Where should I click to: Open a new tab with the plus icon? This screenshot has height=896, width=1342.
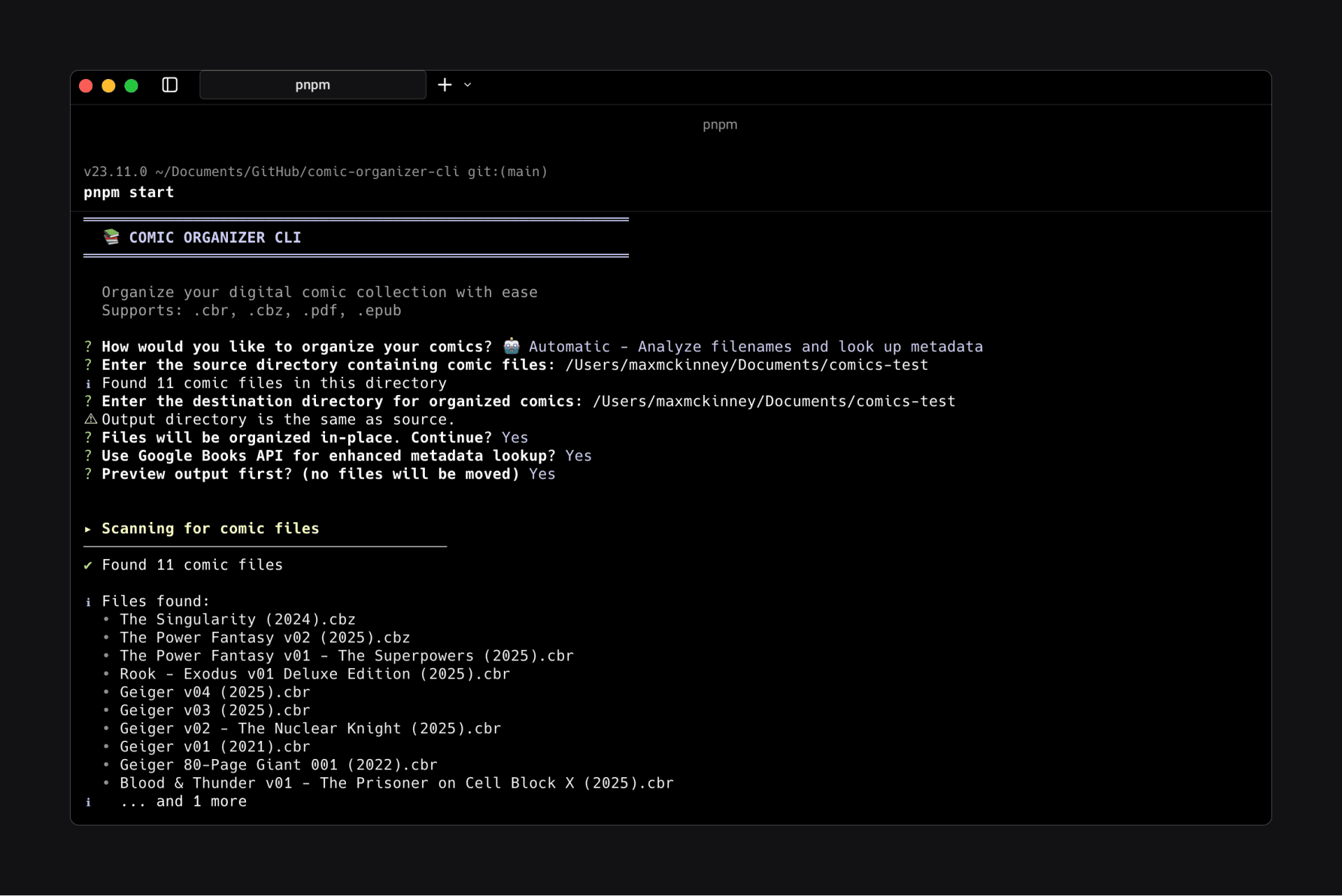point(445,85)
